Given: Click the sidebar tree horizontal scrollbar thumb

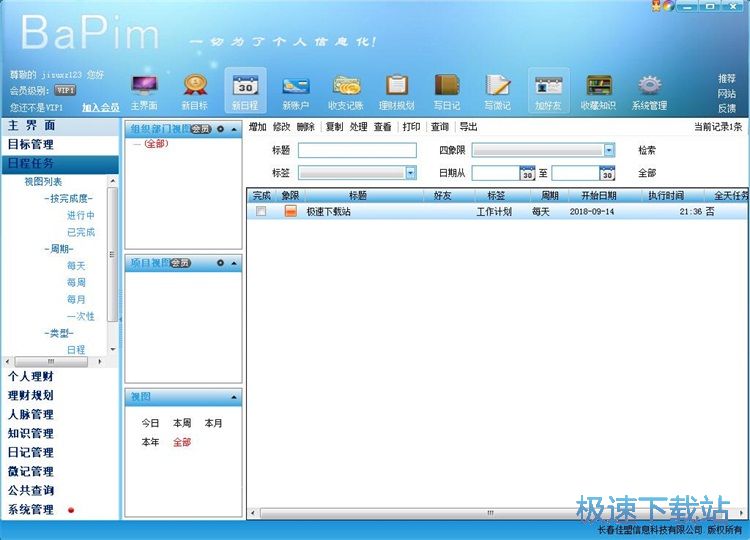Looking at the screenshot, I should click(x=51, y=362).
